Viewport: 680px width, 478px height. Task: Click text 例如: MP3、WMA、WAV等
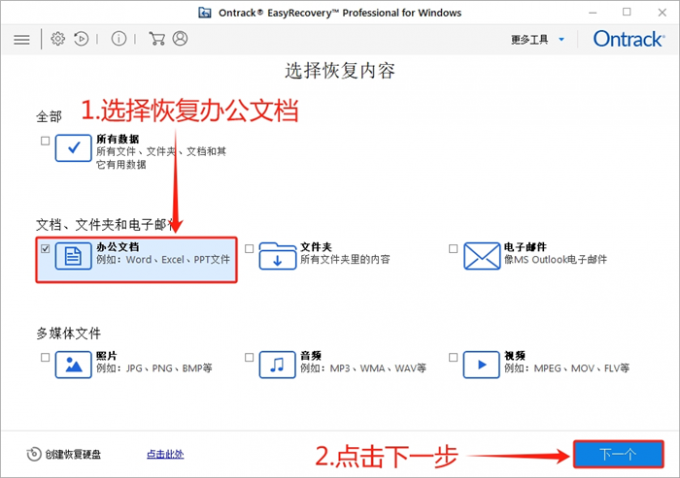363,368
